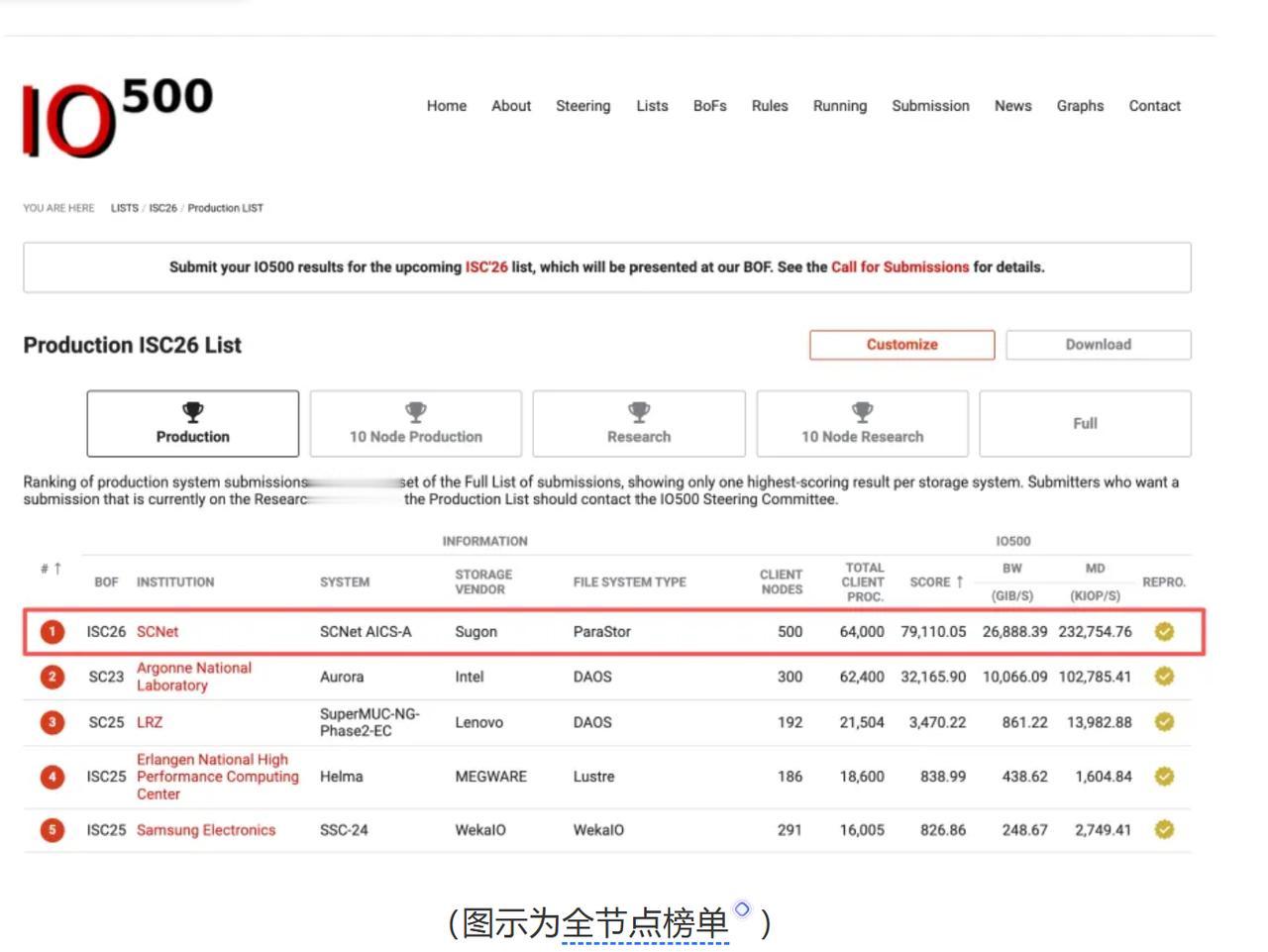Viewport: 1268px width, 952px height.
Task: Go to the Running page
Action: tap(840, 106)
